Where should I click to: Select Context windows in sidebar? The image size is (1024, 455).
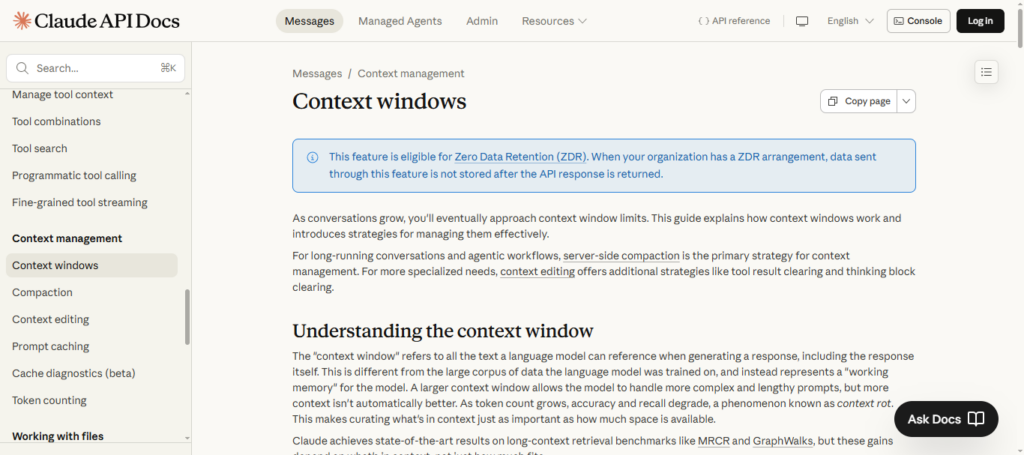(x=91, y=266)
